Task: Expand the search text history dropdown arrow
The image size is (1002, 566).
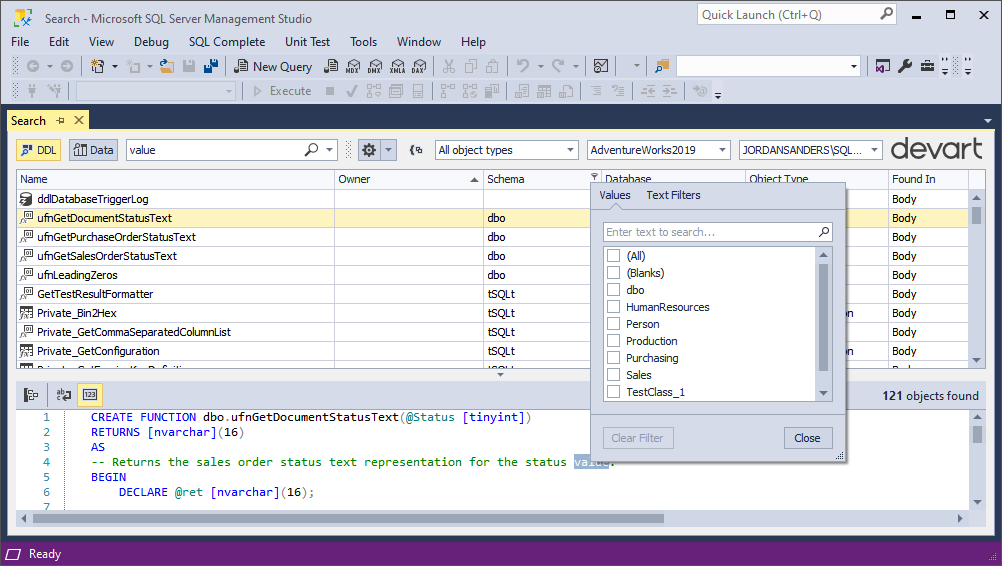Action: tap(329, 150)
